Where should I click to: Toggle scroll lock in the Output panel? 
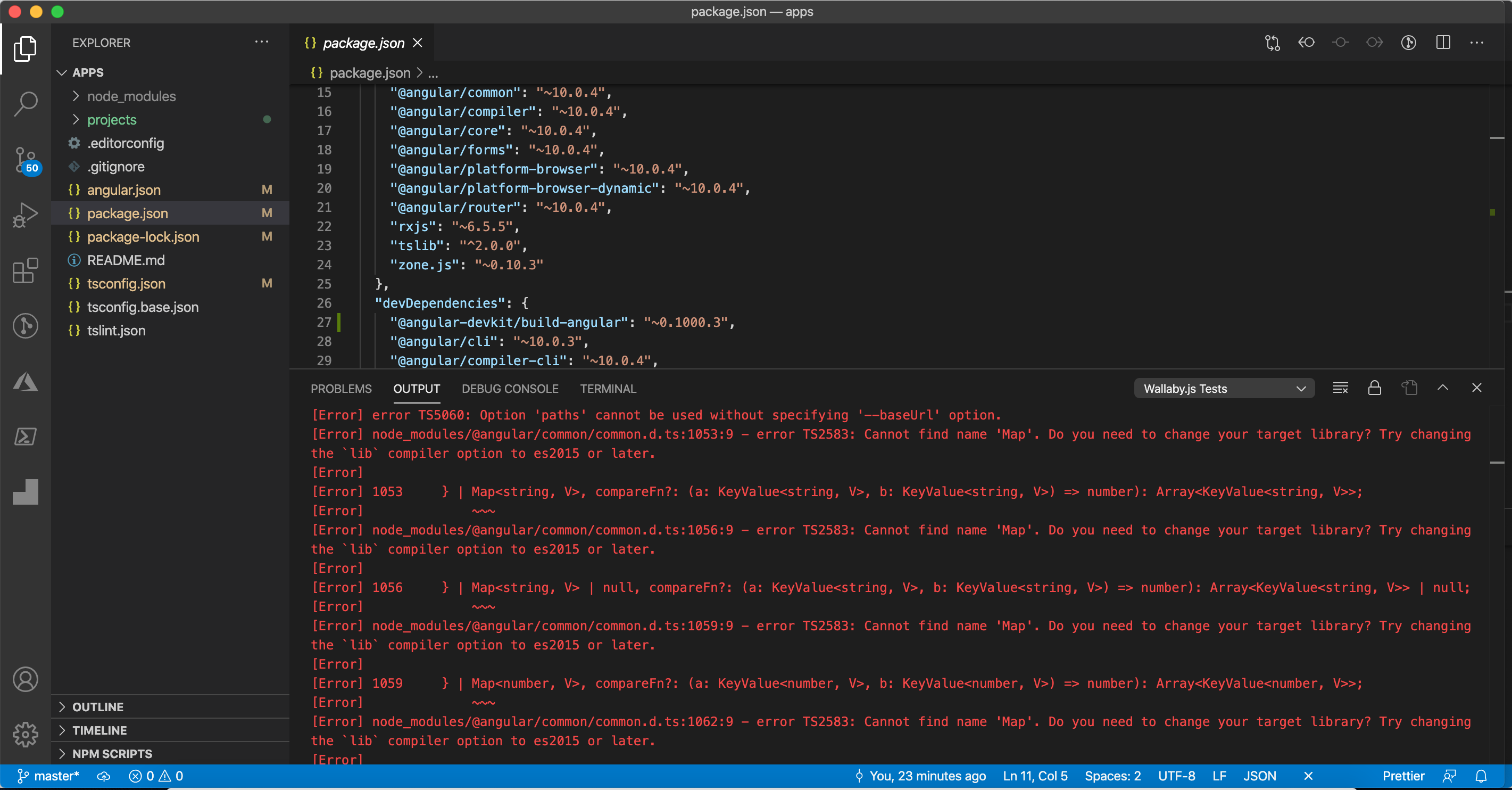(x=1375, y=388)
